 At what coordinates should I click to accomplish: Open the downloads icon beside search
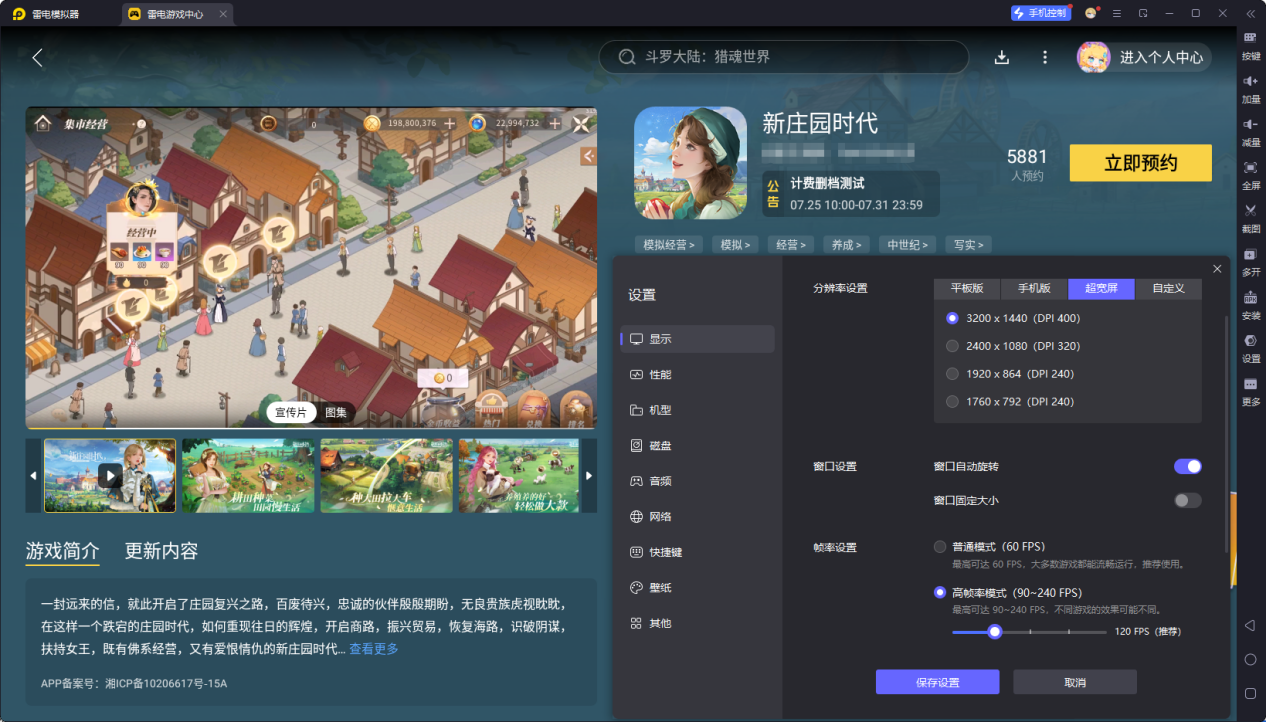[x=1002, y=57]
